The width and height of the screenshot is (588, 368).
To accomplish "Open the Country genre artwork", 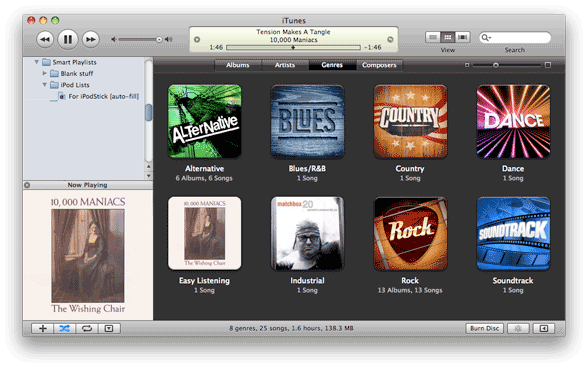I will (x=410, y=121).
